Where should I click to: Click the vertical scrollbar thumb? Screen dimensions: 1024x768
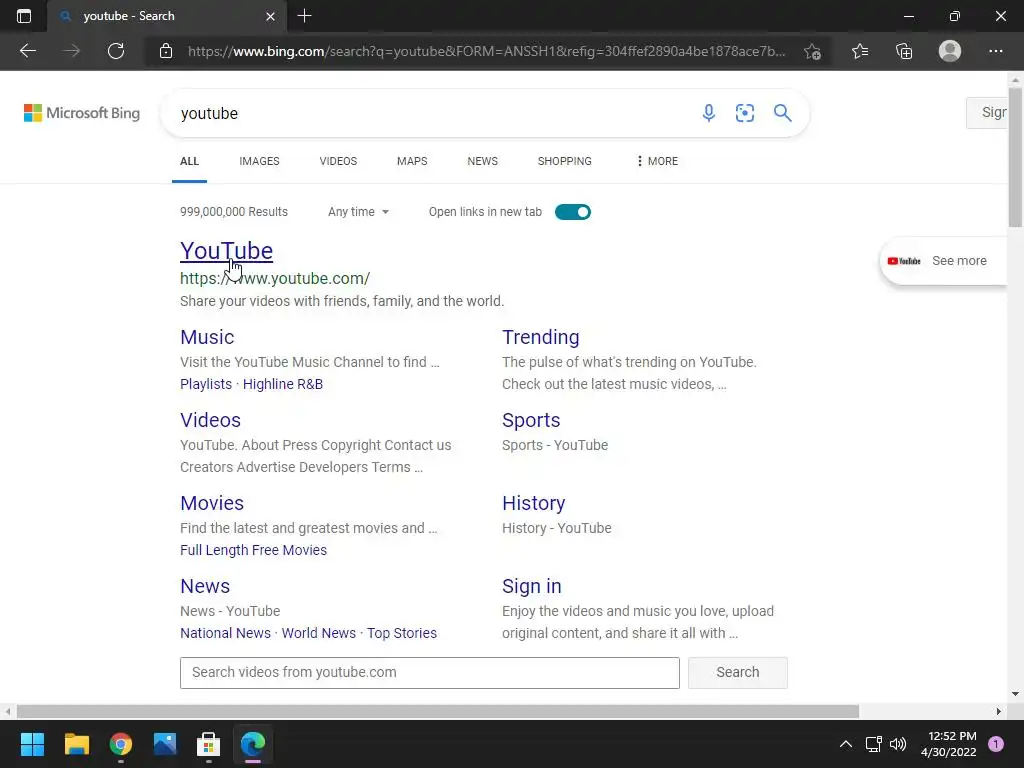[1015, 157]
